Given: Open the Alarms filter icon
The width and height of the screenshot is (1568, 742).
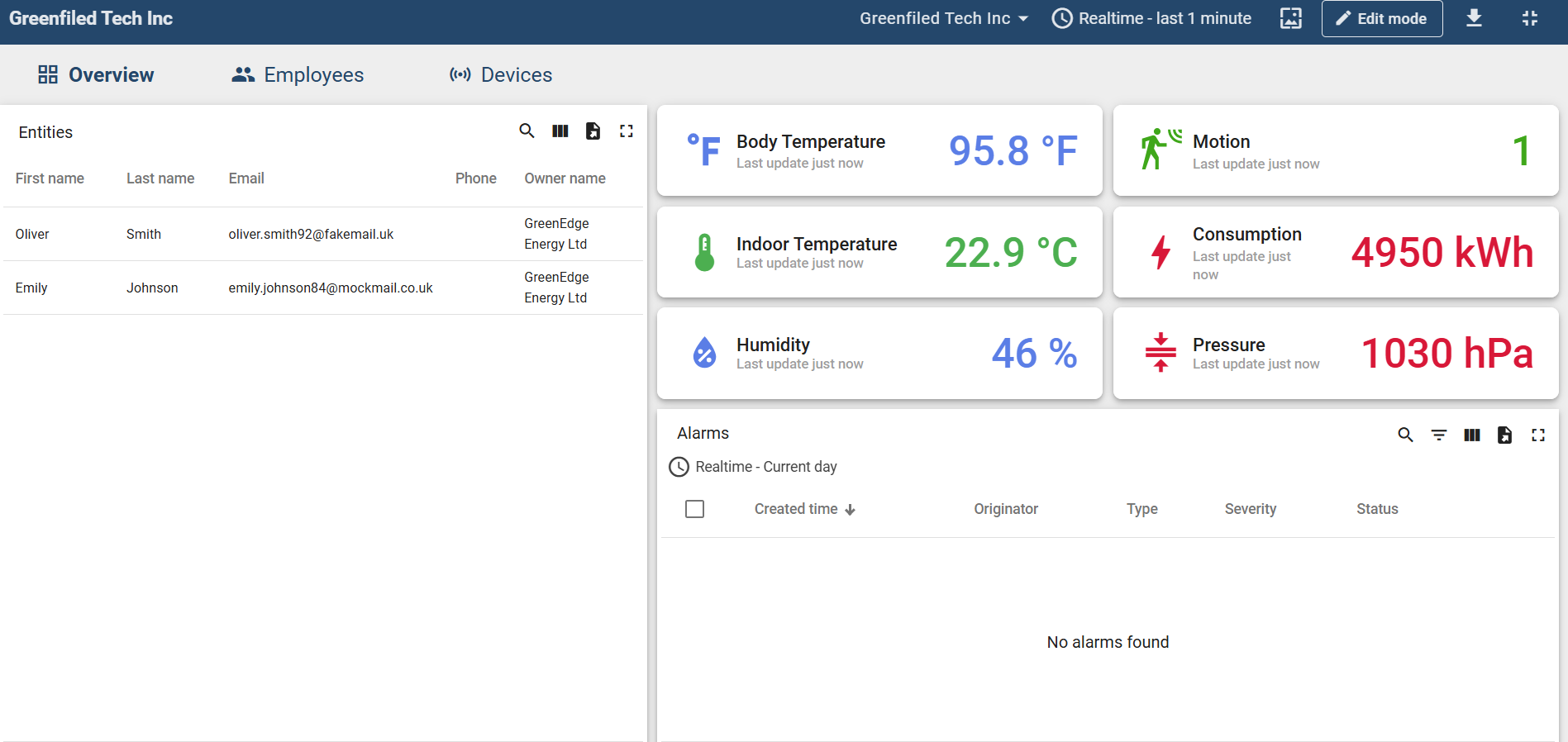Looking at the screenshot, I should (1439, 435).
